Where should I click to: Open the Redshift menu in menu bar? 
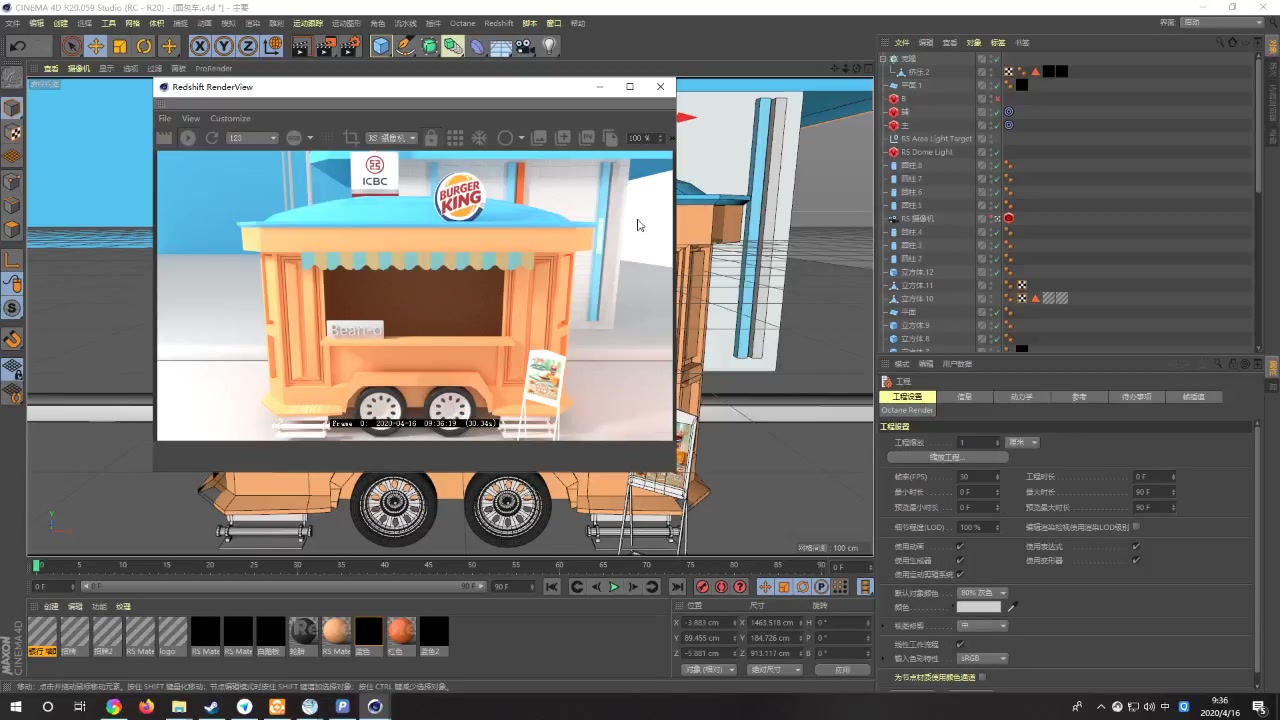point(498,23)
